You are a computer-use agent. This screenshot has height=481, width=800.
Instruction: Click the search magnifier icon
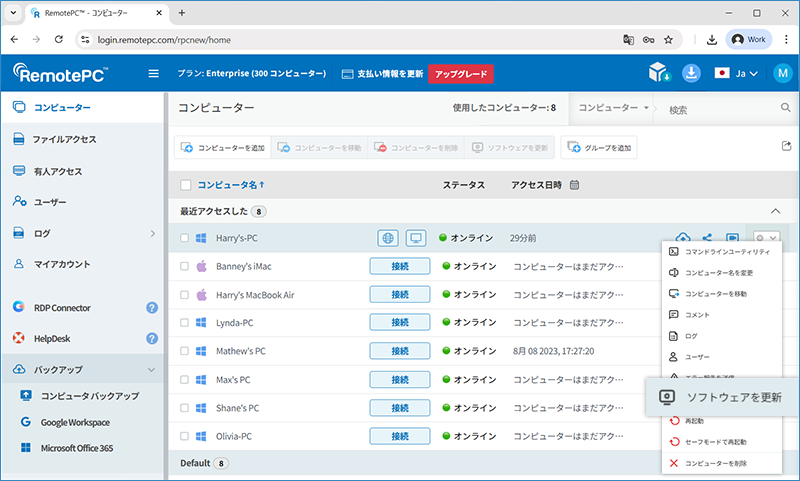pos(785,108)
